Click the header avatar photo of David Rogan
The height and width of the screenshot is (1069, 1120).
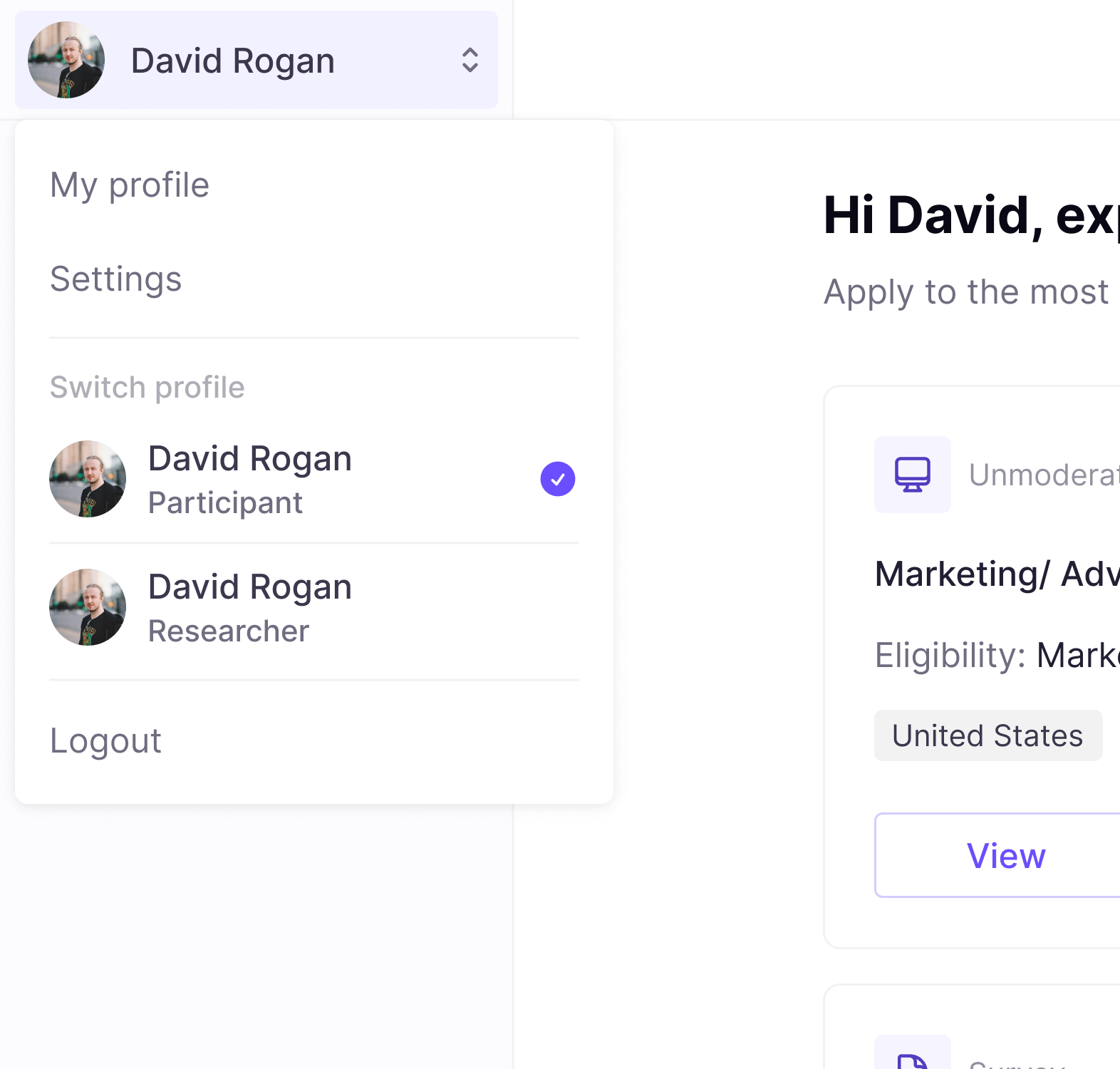click(x=66, y=60)
